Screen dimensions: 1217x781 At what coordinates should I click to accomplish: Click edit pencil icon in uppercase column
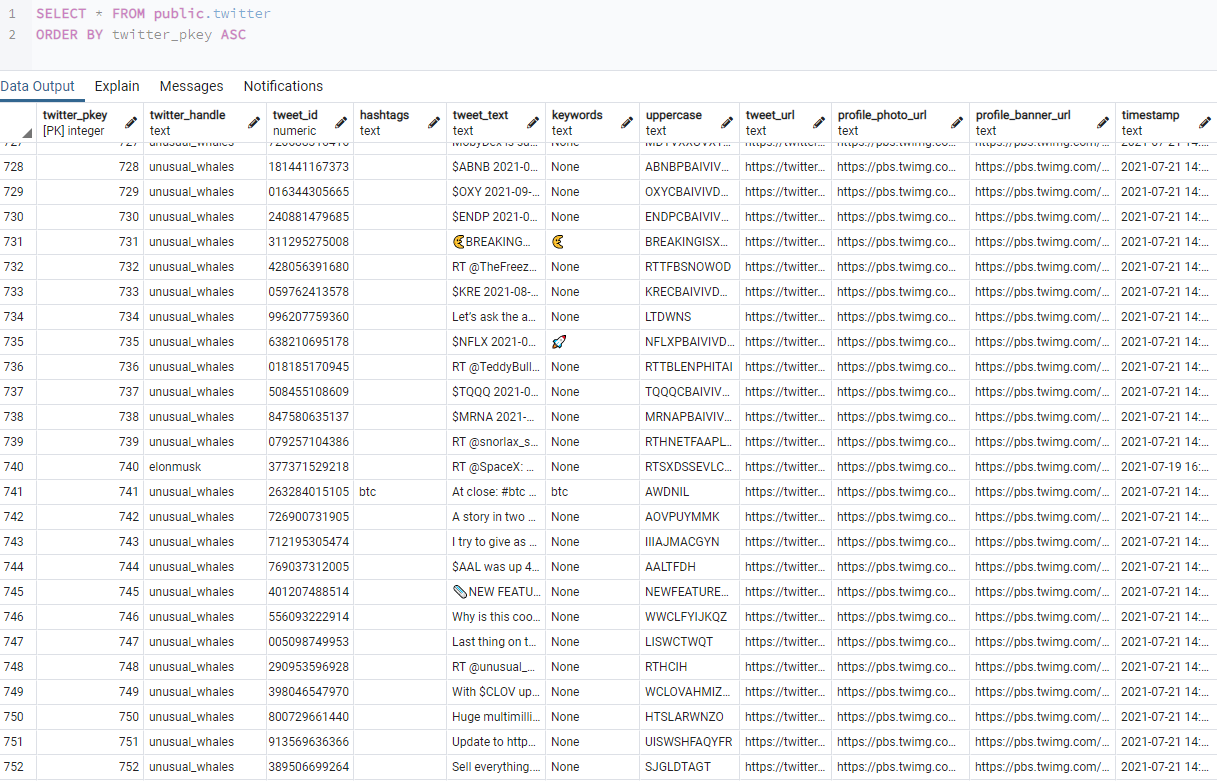point(727,123)
